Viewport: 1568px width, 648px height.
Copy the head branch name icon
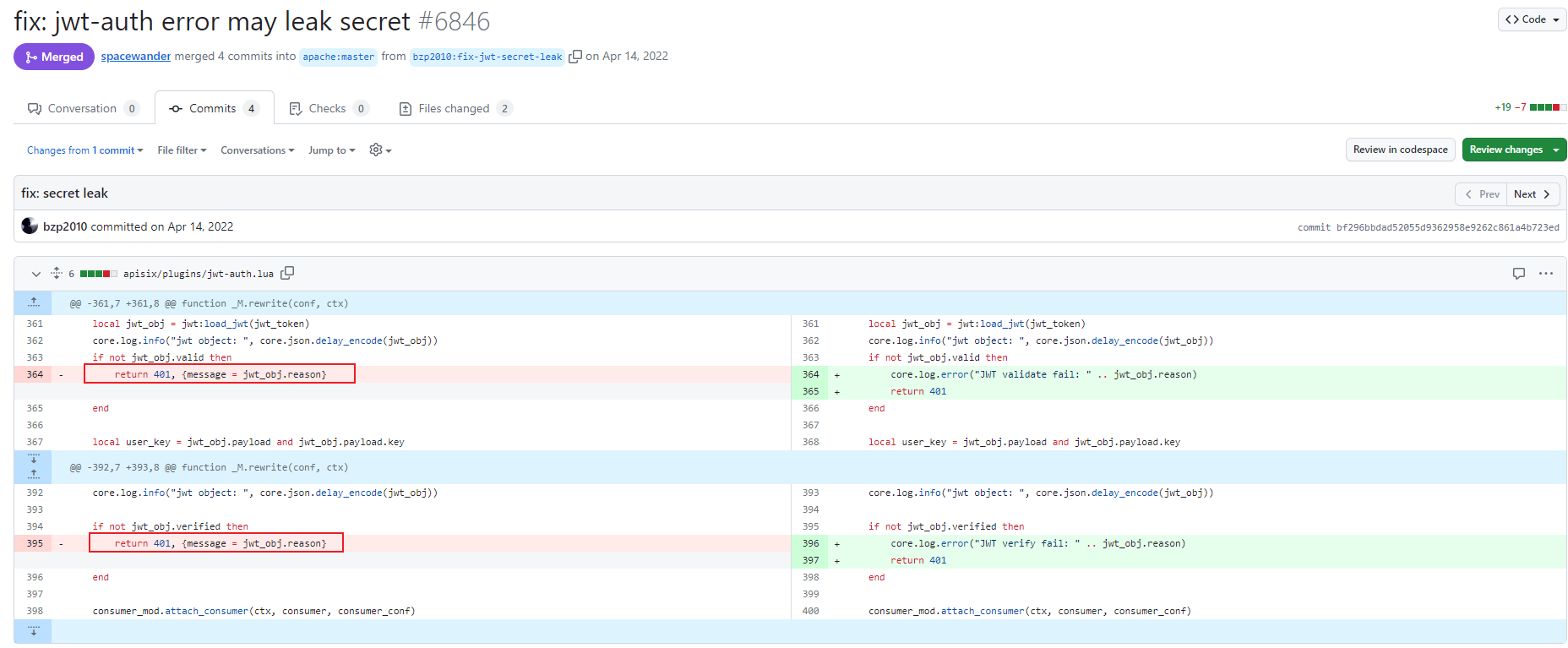(575, 57)
